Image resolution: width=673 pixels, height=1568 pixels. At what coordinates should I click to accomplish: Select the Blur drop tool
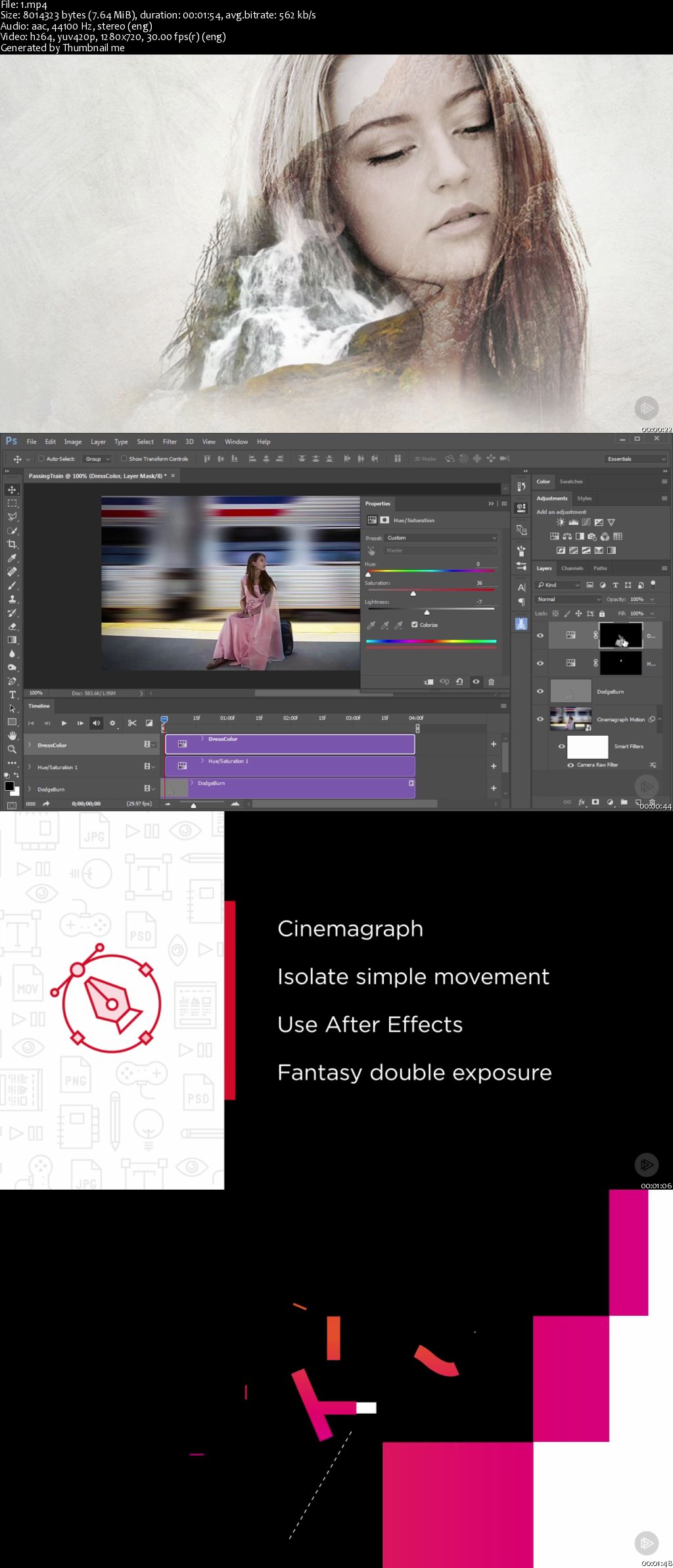(12, 654)
